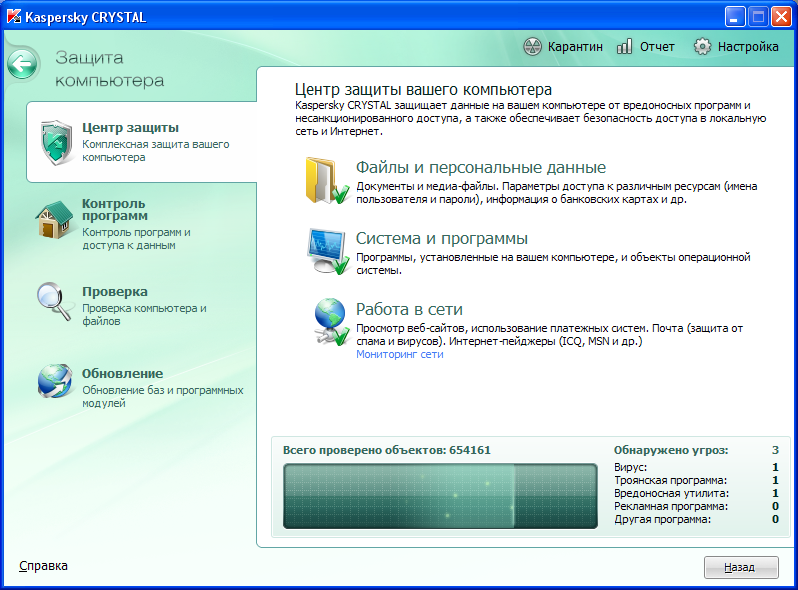
Task: Click 'Центр защиты вашего компьютера' heading
Action: [x=423, y=90]
